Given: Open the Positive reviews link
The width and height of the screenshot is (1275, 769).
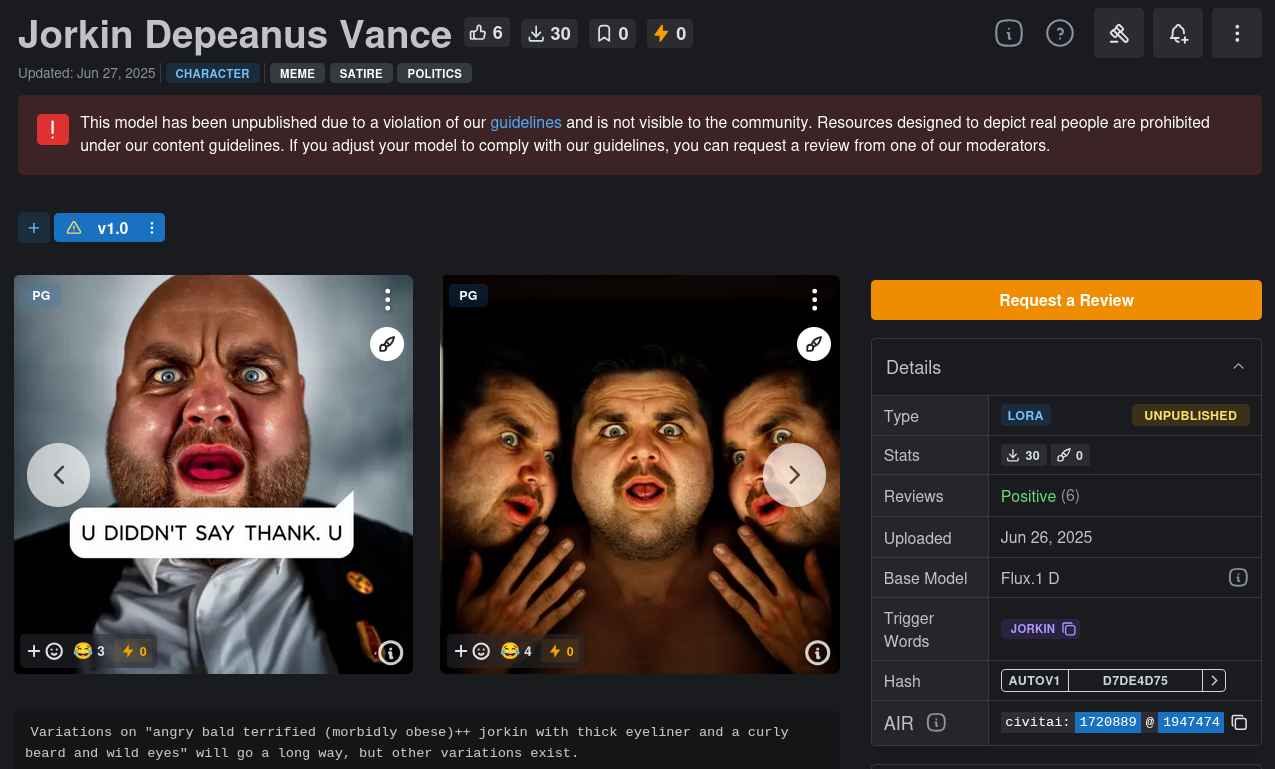Looking at the screenshot, I should 1028,496.
